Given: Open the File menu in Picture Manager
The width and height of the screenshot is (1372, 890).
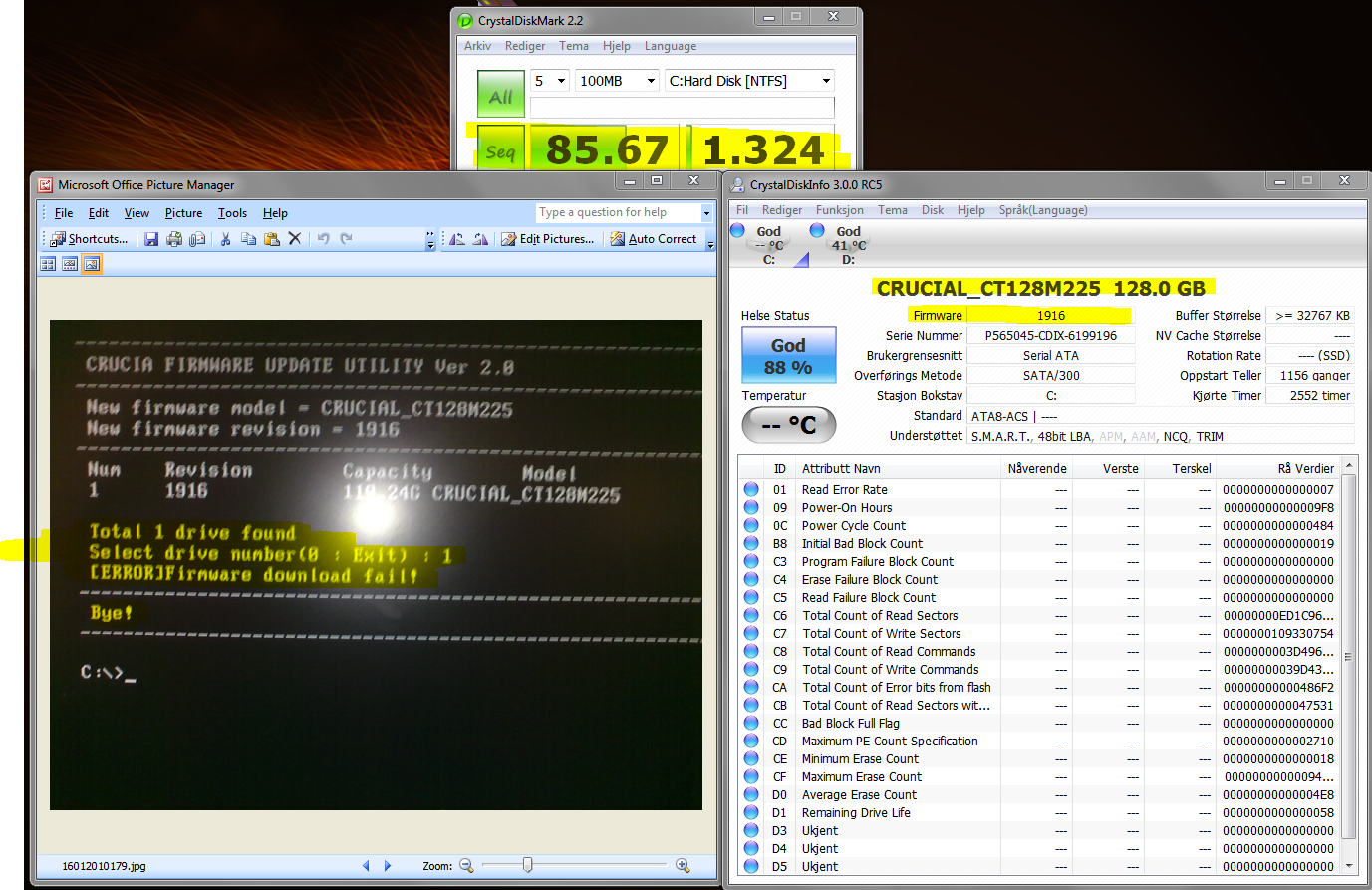Looking at the screenshot, I should (64, 213).
